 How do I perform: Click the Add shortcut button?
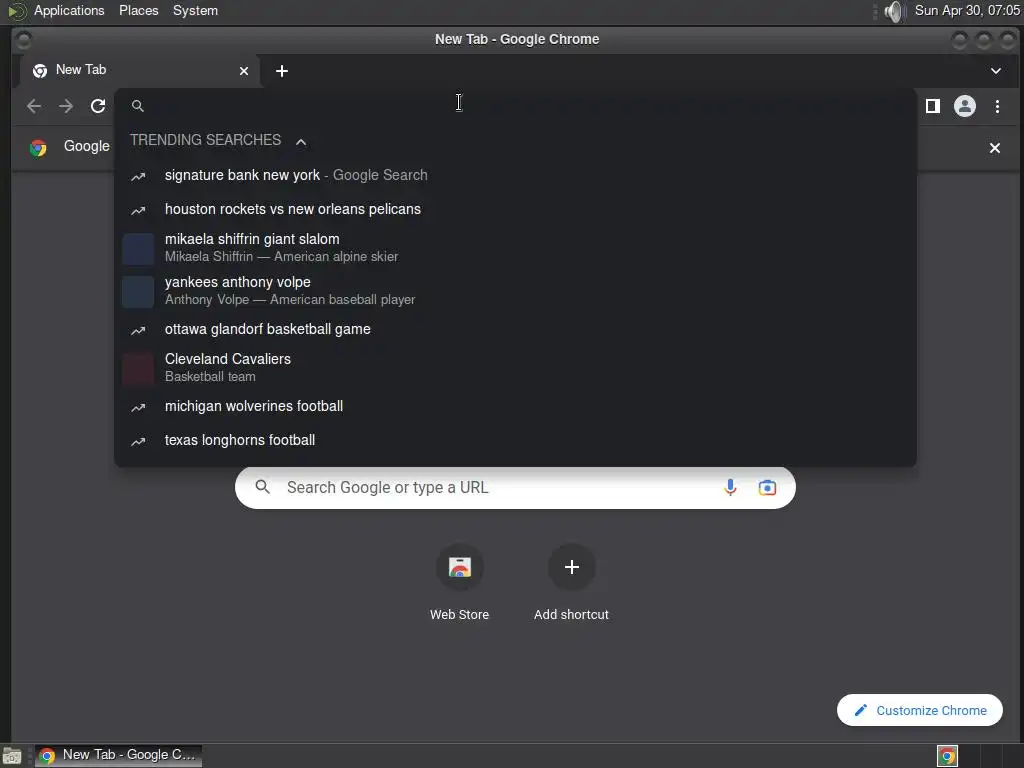(x=571, y=582)
